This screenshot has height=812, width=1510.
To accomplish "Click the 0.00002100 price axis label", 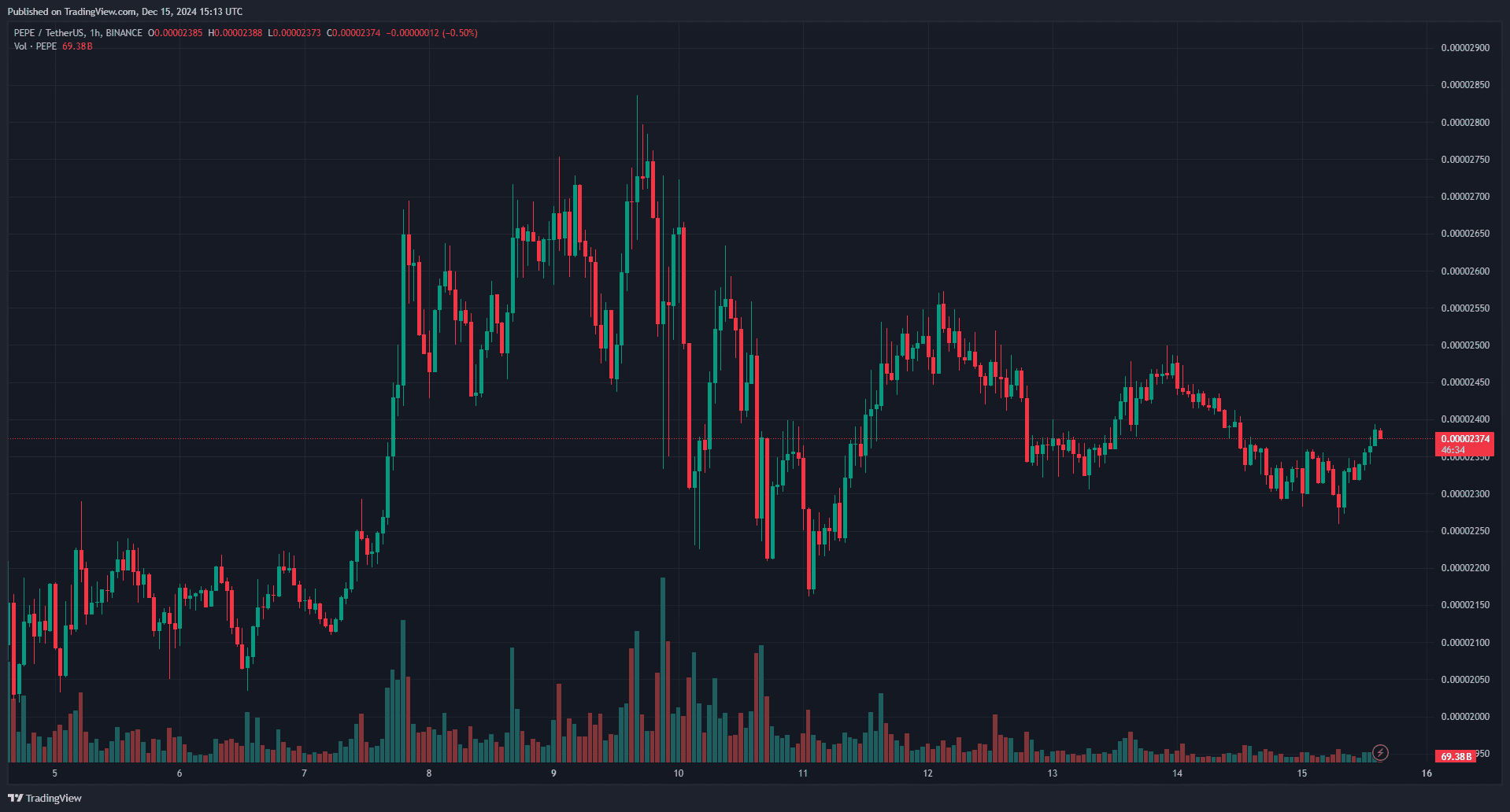I will pyautogui.click(x=1465, y=643).
